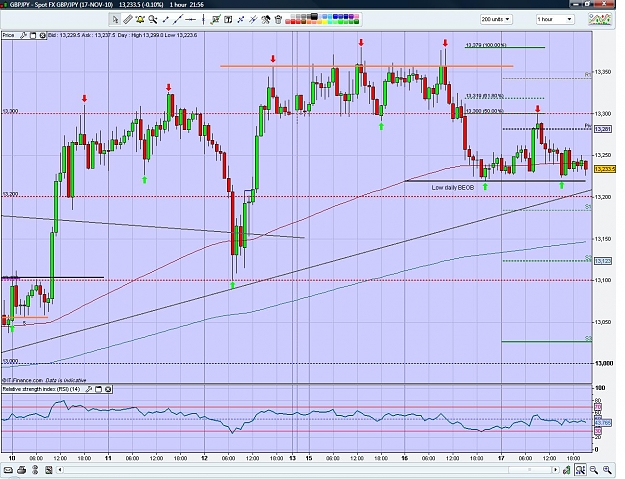Click the 13,281 price label on axis
The width and height of the screenshot is (625, 479).
tap(602, 129)
